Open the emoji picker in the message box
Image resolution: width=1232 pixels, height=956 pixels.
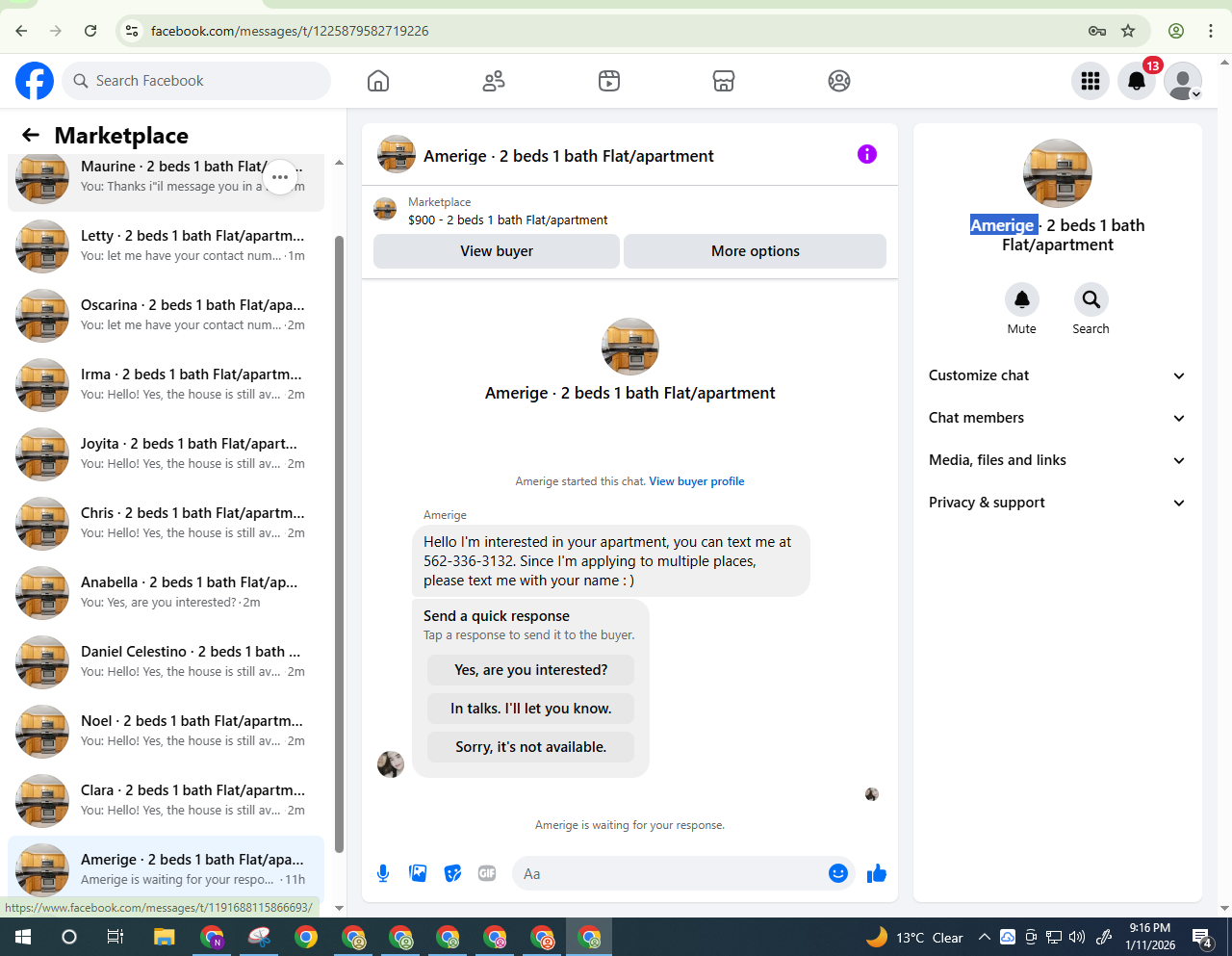pyautogui.click(x=838, y=873)
